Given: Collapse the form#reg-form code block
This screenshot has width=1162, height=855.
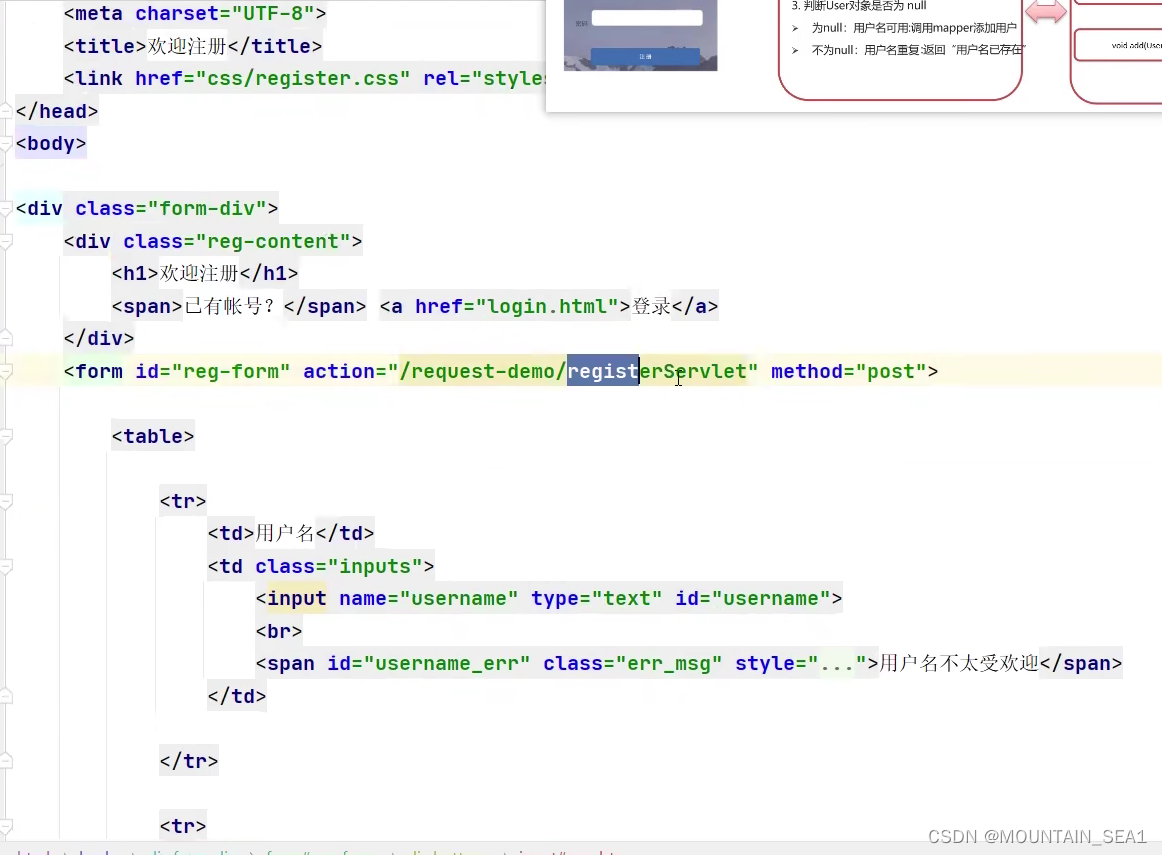Looking at the screenshot, I should click(x=7, y=371).
